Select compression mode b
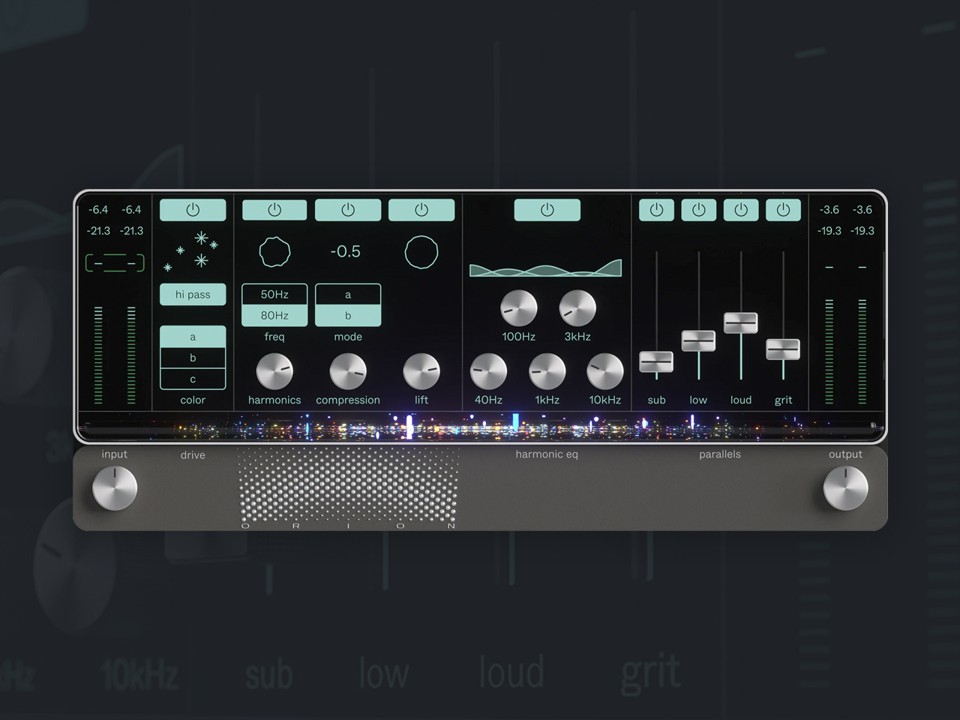Viewport: 960px width, 720px height. coord(348,315)
